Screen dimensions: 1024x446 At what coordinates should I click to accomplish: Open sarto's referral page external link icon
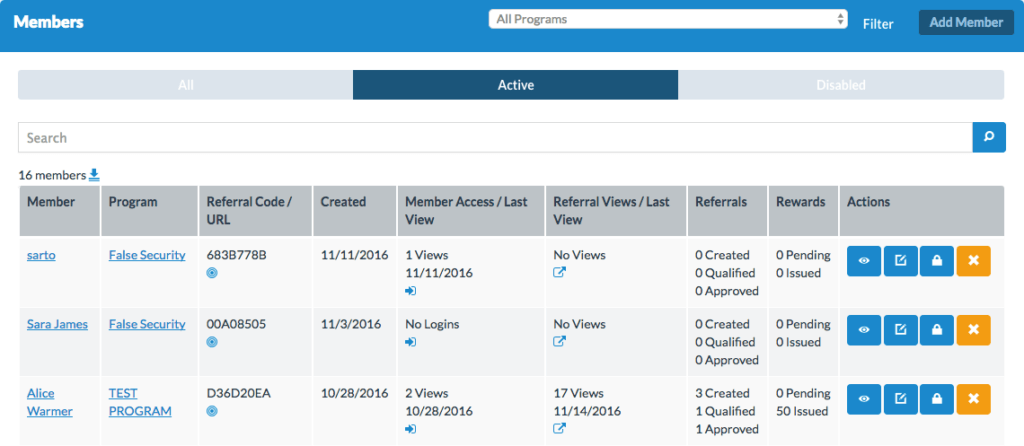pyautogui.click(x=559, y=272)
